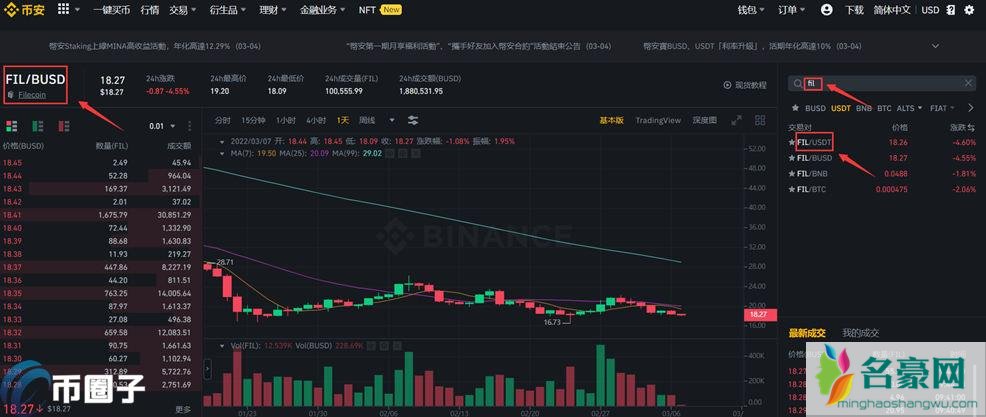This screenshot has width=986, height=417.
Task: Switch to 深度图 depth chart
Action: 704,120
